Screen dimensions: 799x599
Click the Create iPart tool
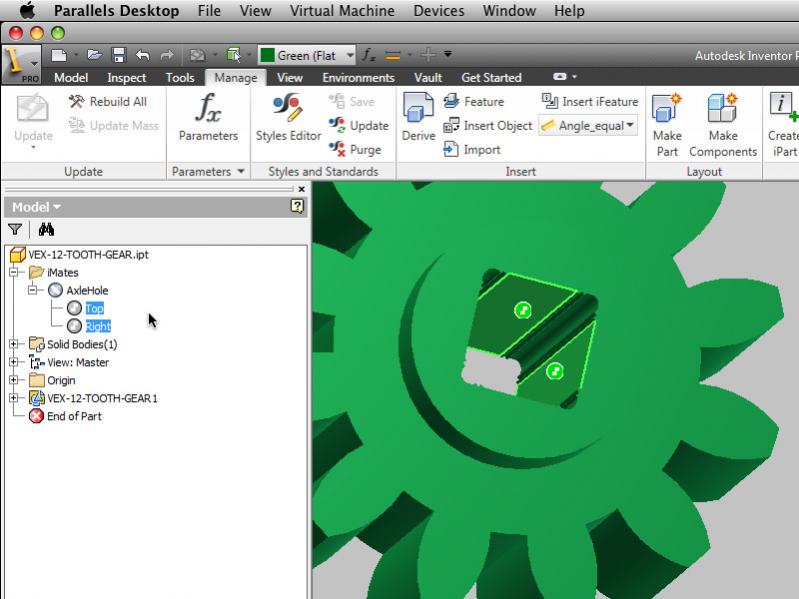tap(783, 125)
